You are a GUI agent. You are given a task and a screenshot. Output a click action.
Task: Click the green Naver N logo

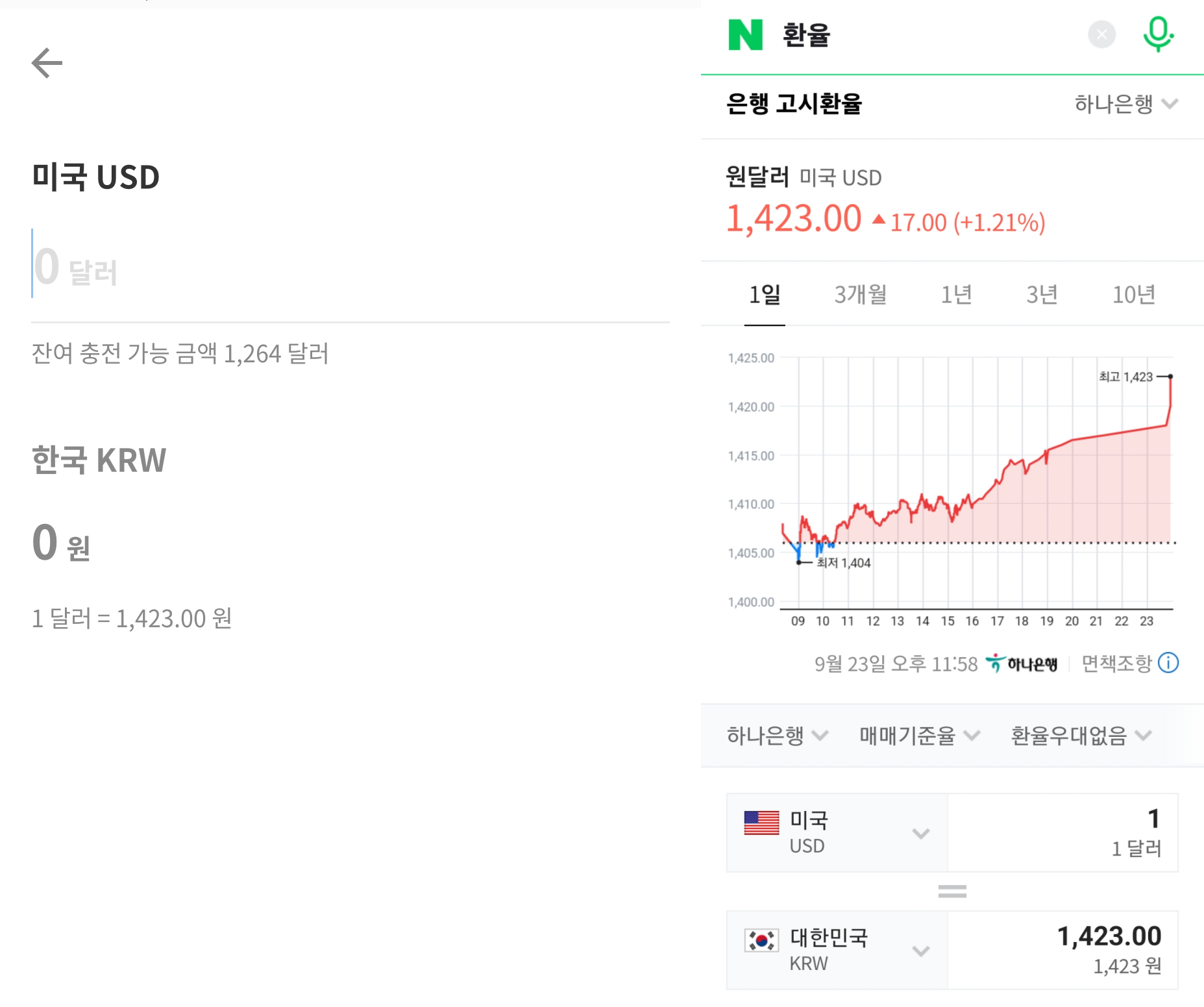[x=745, y=35]
